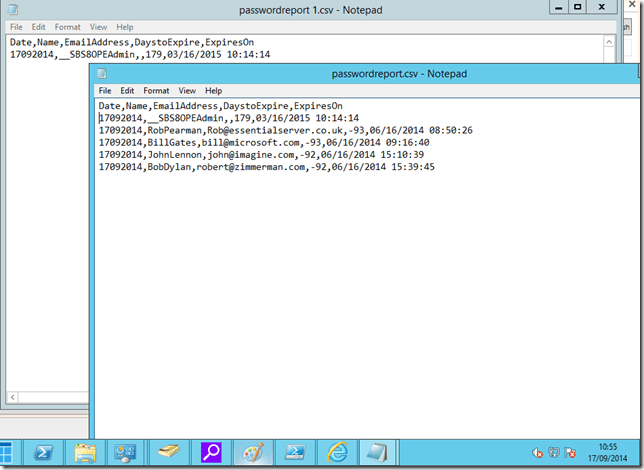The width and height of the screenshot is (644, 470).
Task: Click Notepad icon in passwordreport.csv title bar
Action: [x=99, y=74]
